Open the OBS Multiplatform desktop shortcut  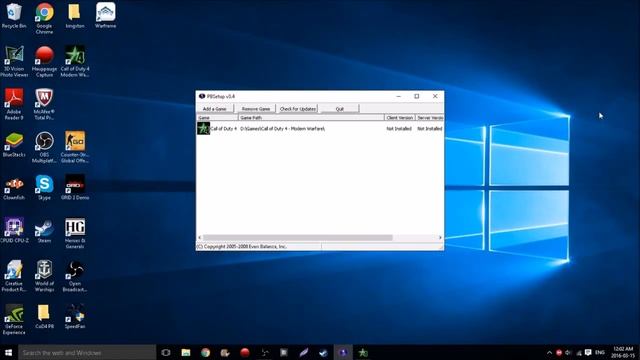coord(44,147)
